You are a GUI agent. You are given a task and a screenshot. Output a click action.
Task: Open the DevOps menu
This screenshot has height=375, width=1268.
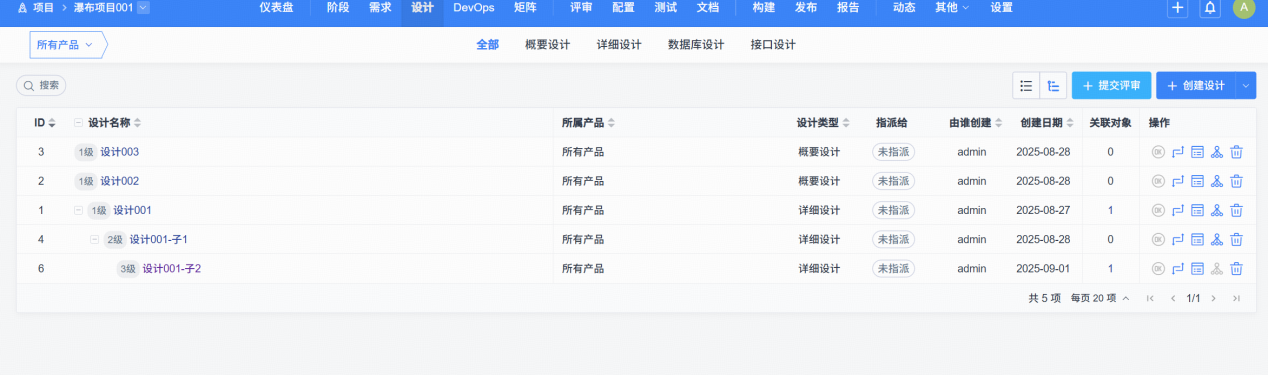[474, 7]
